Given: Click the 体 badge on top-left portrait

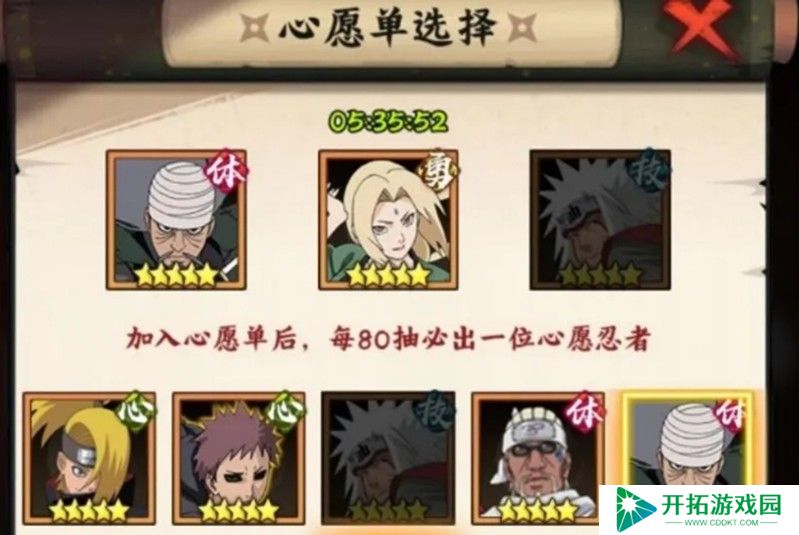Looking at the screenshot, I should click(226, 172).
